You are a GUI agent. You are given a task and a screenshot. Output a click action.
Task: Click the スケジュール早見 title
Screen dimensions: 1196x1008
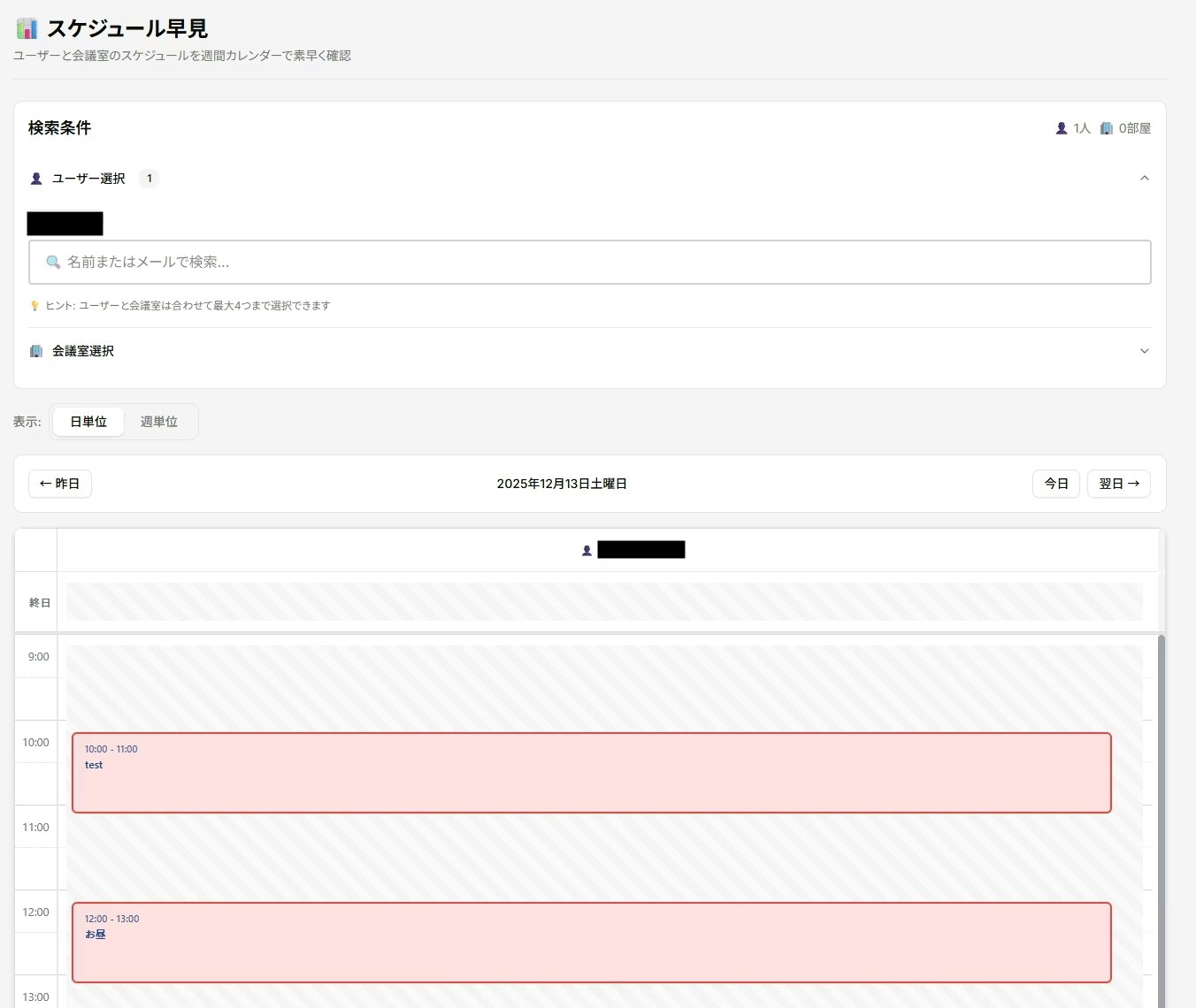(x=129, y=28)
